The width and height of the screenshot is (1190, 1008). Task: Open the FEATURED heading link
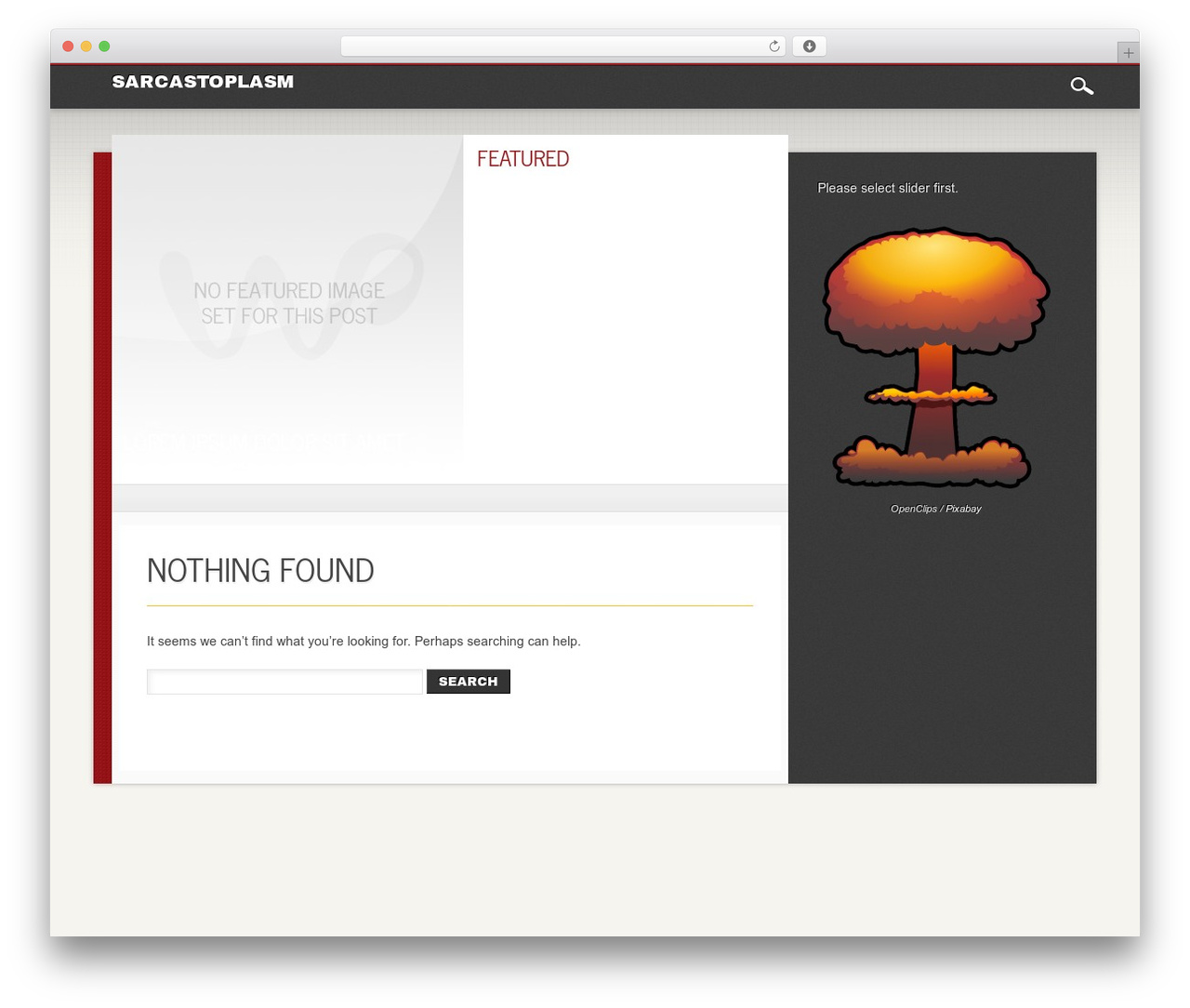tap(522, 159)
